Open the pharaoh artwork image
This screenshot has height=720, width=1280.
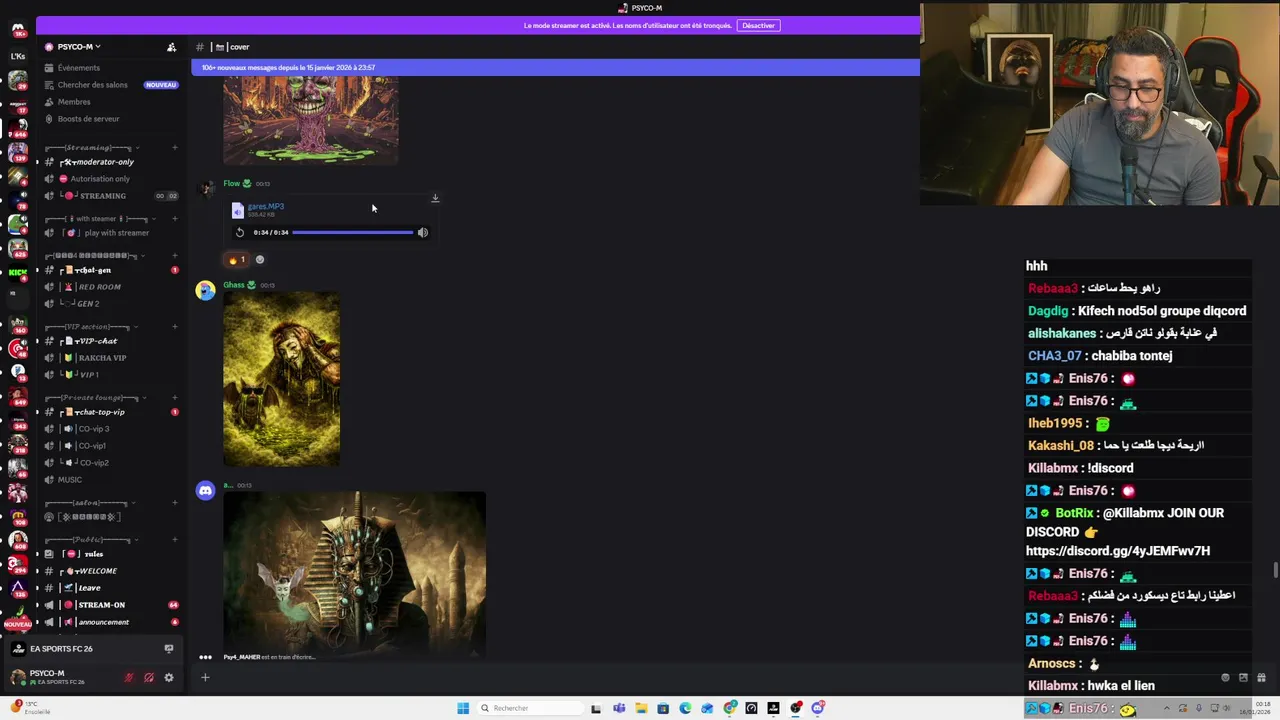(x=354, y=572)
